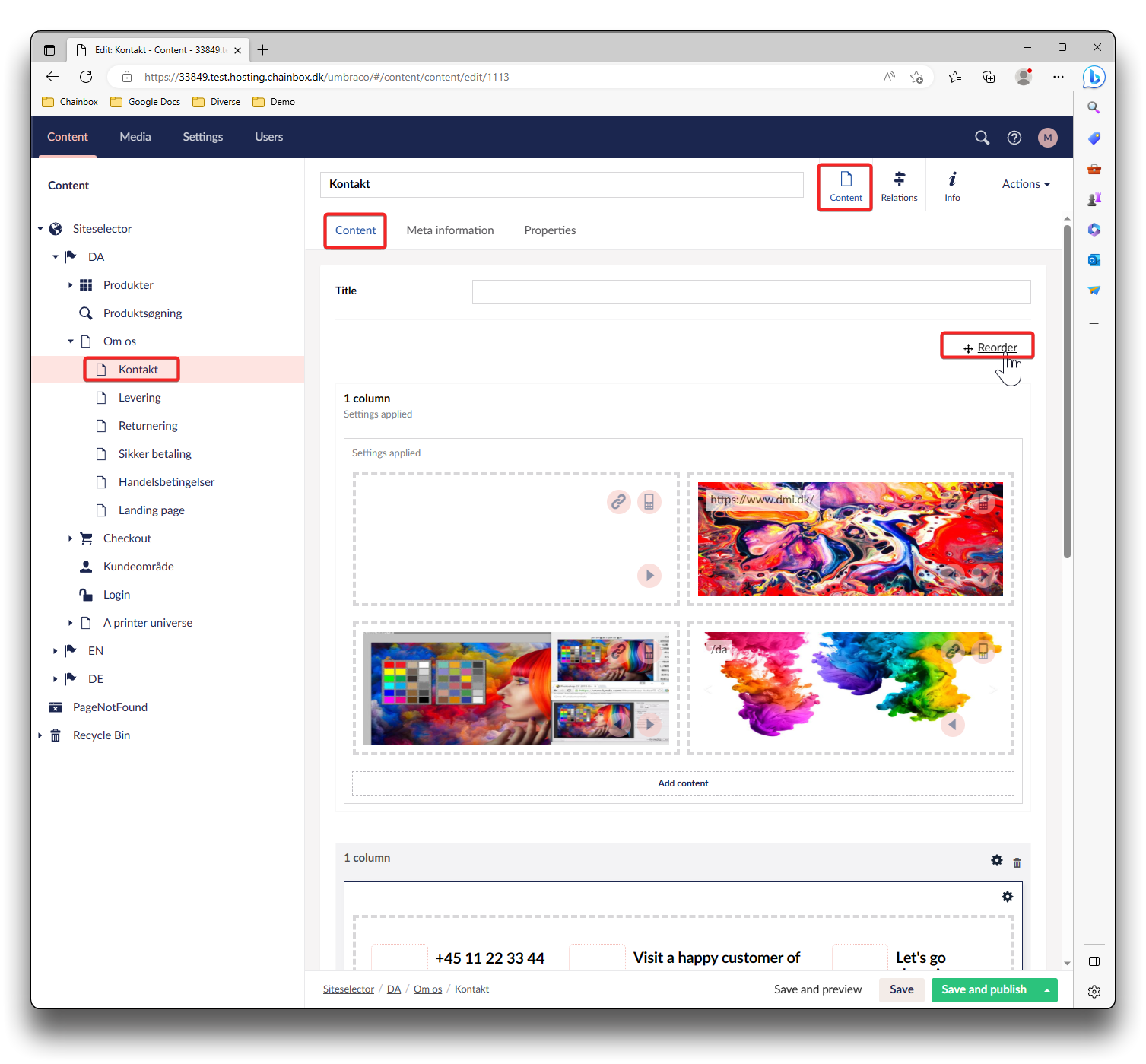Screen dimensions: 1146x1064
Task: Switch to the Users section
Action: click(268, 137)
